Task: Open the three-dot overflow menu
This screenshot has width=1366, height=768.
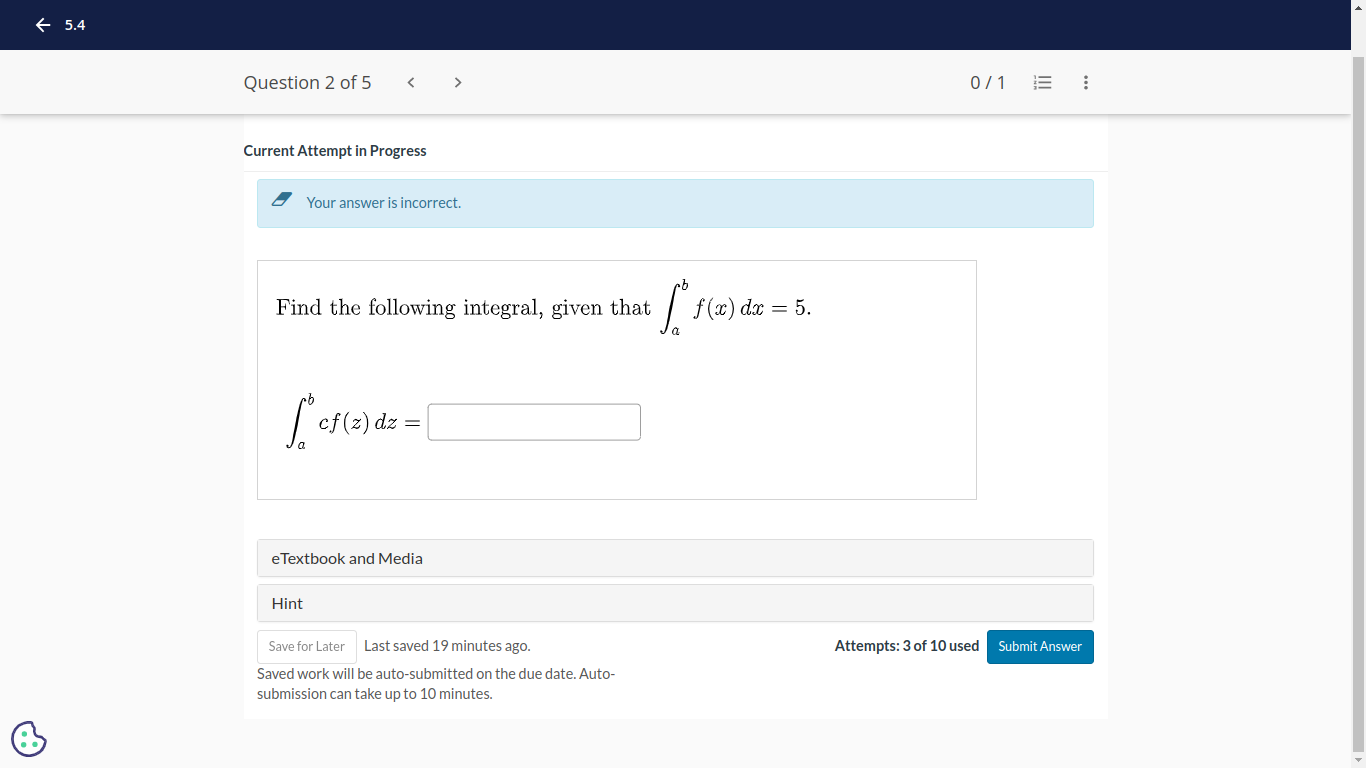Action: coord(1086,82)
